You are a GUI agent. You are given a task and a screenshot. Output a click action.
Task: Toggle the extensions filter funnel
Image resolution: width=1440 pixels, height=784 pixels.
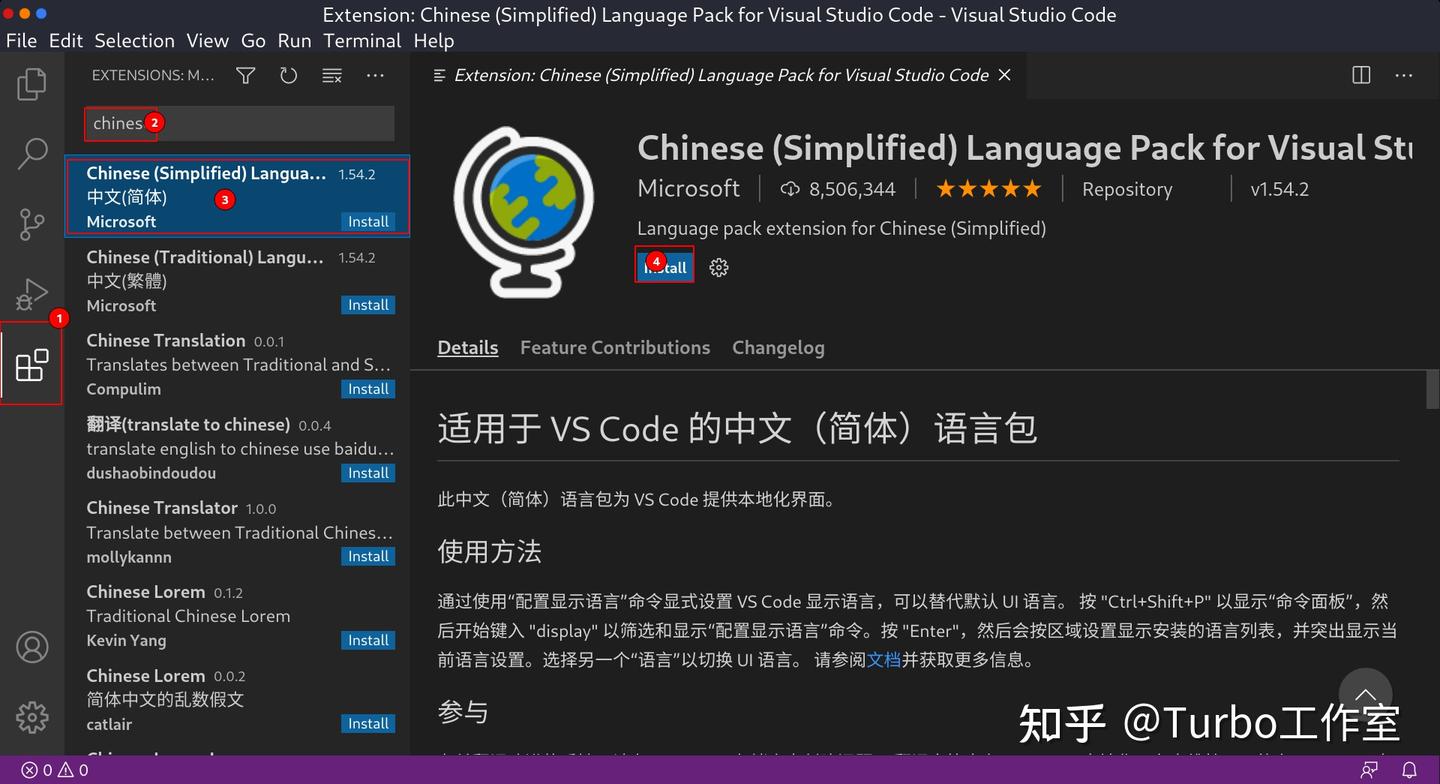[x=245, y=75]
